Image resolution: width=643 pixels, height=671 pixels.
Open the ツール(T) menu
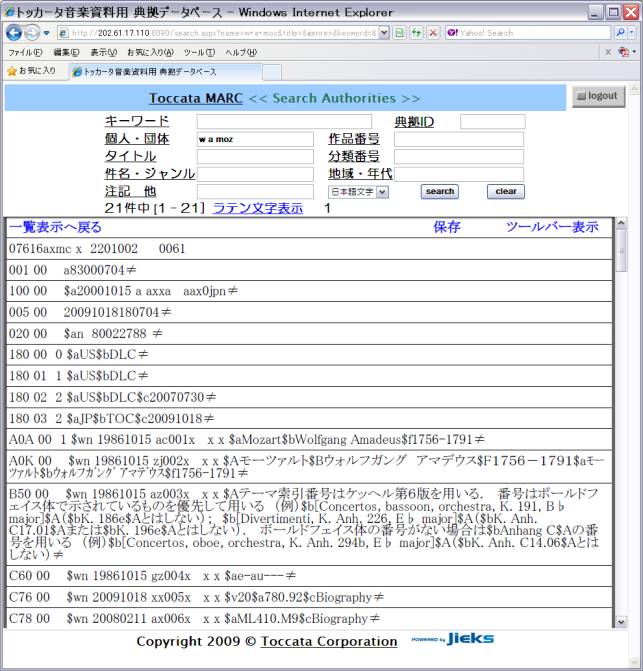pos(199,53)
